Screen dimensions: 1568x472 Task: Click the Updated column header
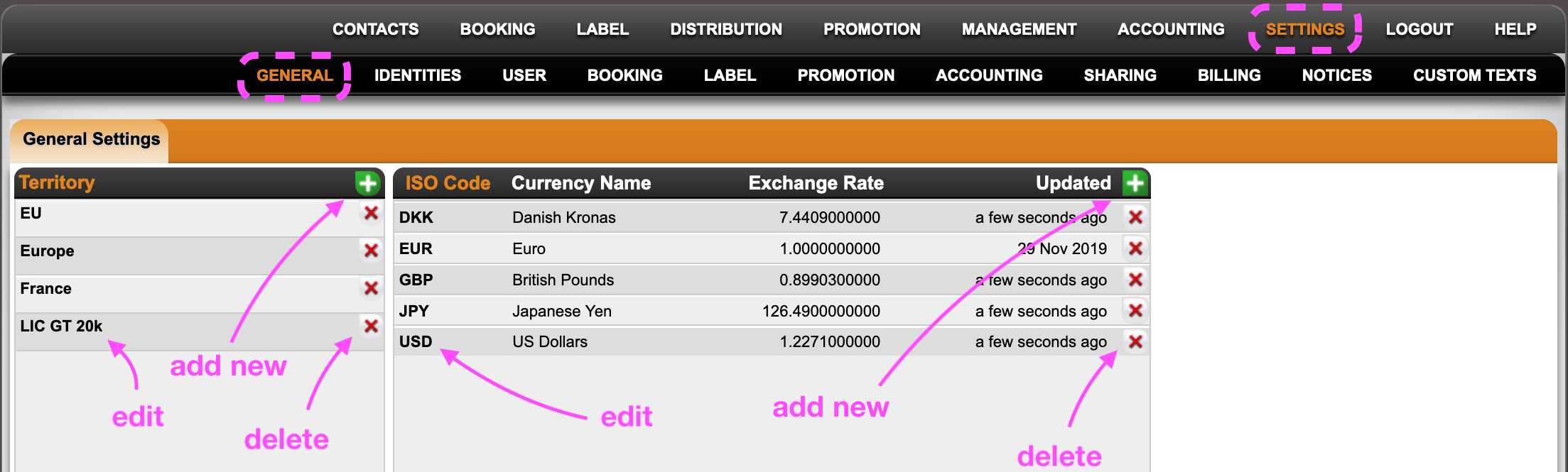[1073, 183]
